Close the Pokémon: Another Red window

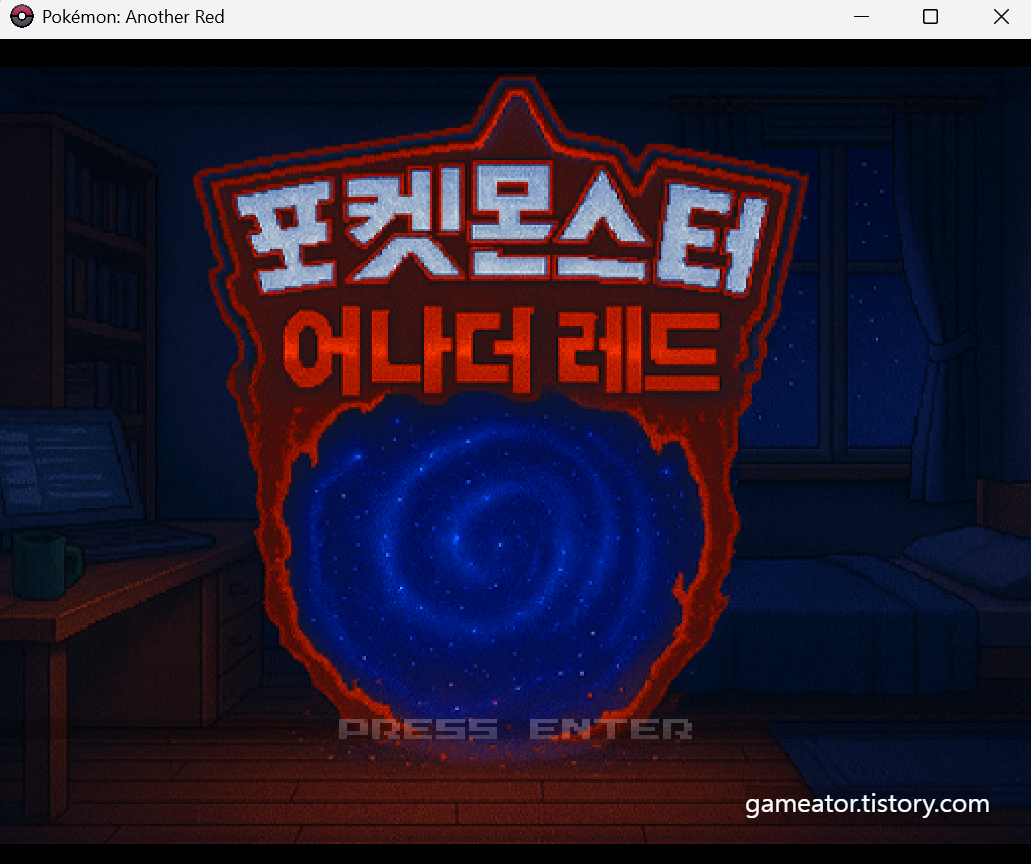[x=1001, y=16]
